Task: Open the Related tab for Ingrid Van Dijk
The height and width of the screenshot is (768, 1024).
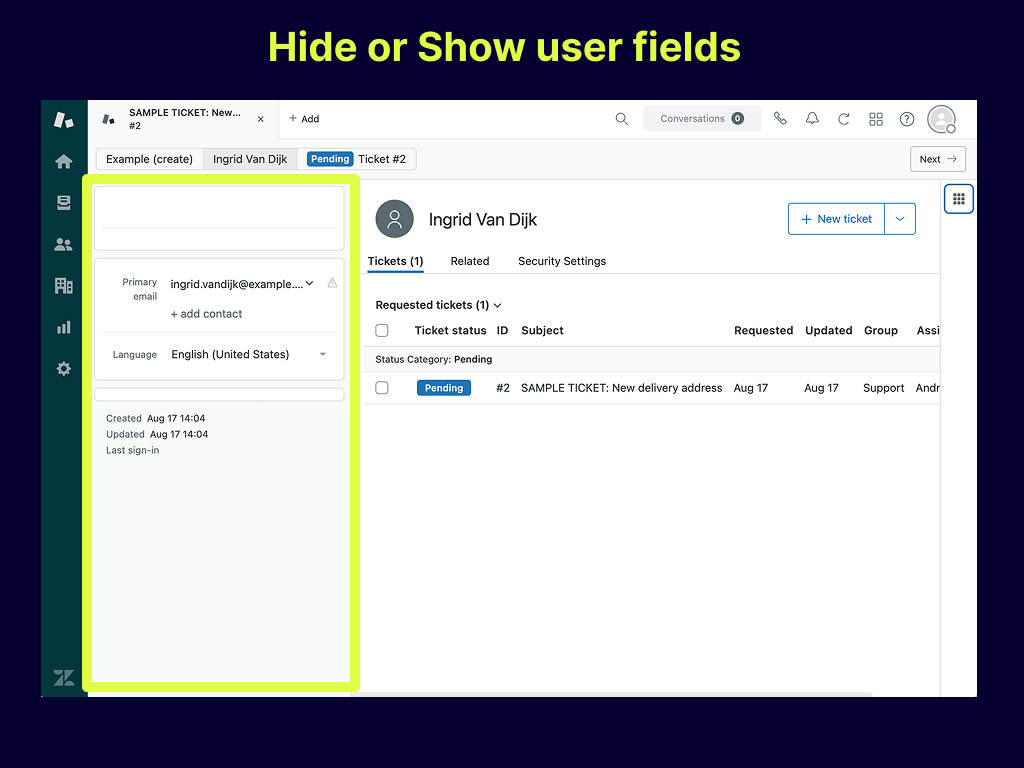Action: tap(469, 261)
